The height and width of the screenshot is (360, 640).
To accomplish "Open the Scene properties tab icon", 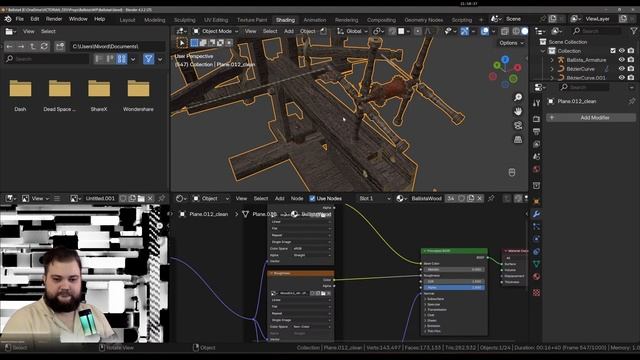I will click(x=536, y=157).
